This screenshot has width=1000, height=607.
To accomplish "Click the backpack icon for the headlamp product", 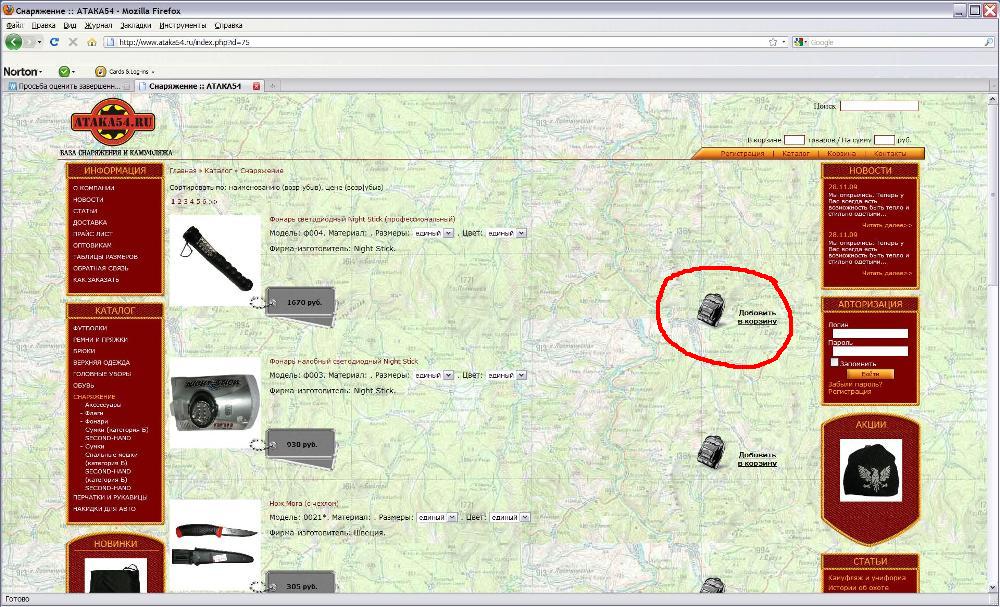I will pyautogui.click(x=711, y=452).
